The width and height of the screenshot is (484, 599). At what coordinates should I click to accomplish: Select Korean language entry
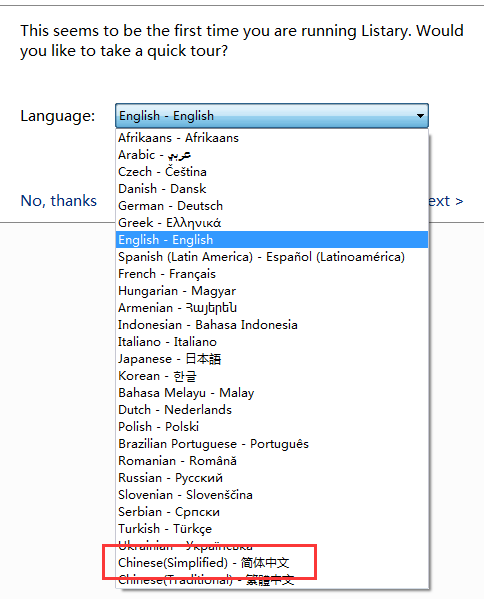[272, 376]
